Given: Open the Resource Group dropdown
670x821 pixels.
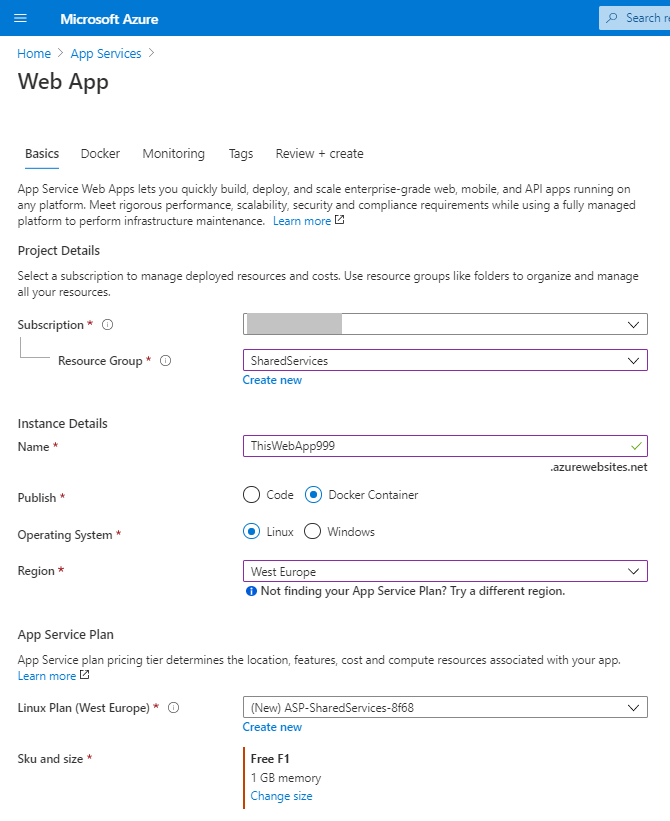Looking at the screenshot, I should tap(445, 360).
